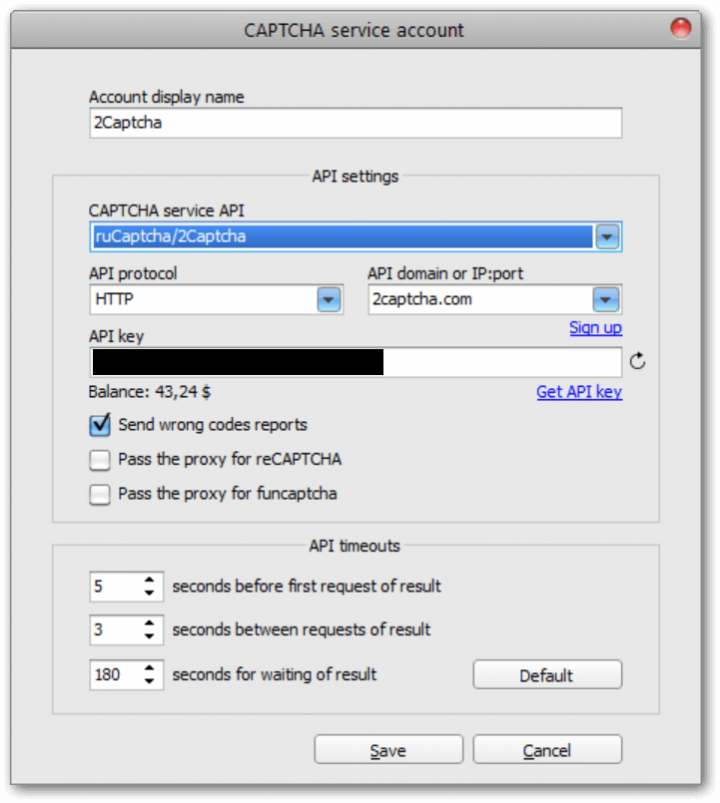
Task: Click the 2captcha.com domain text
Action: coord(422,299)
